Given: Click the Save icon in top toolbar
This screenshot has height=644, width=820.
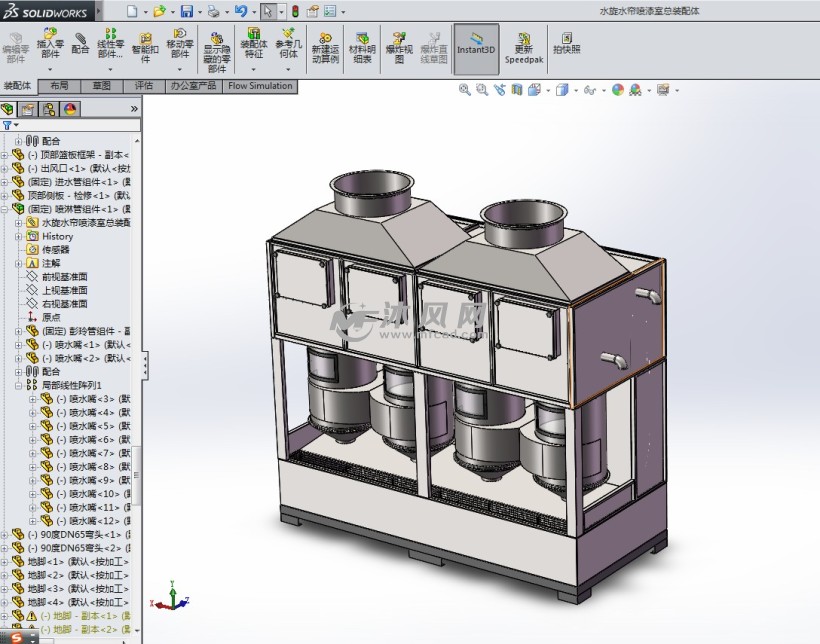Looking at the screenshot, I should [186, 12].
